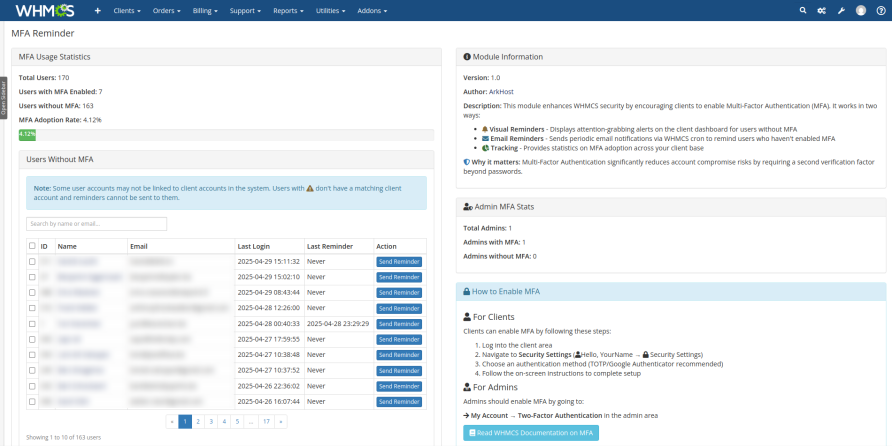
Task: Click user icon before Hello, YourName
Action: pyautogui.click(x=578, y=354)
